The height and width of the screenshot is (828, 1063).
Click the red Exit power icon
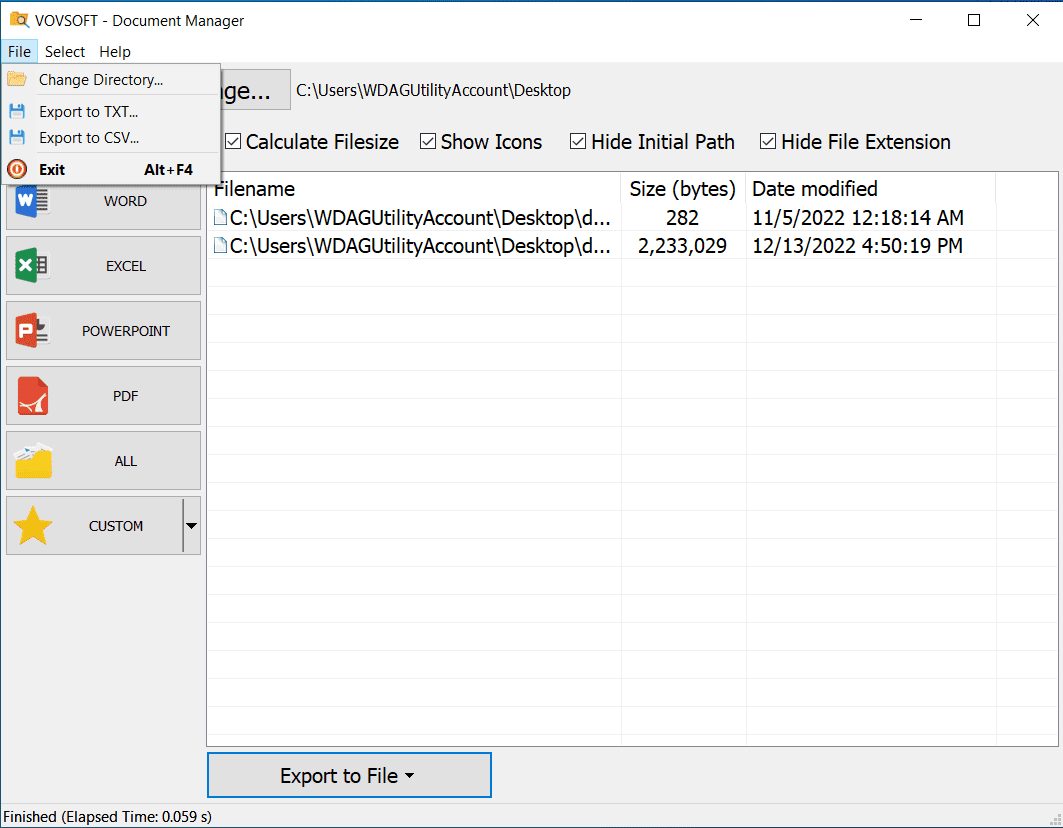[x=17, y=169]
